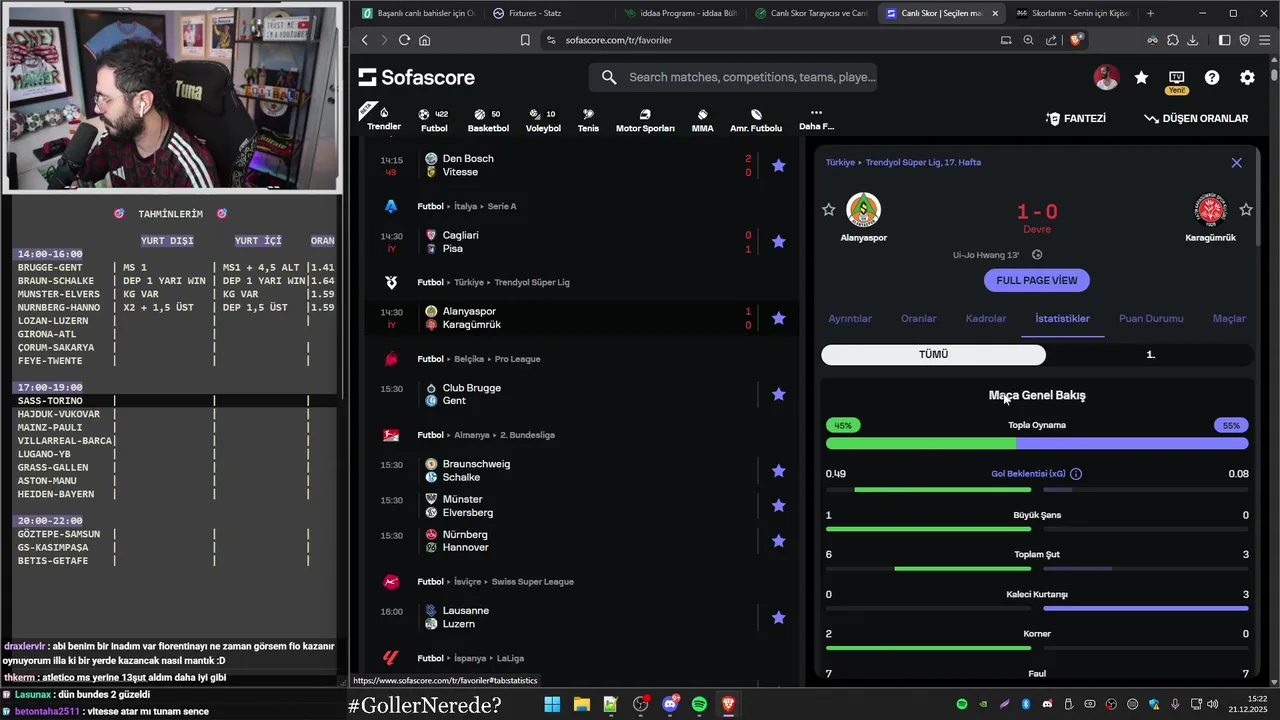Toggle favorite star beside Alanyaspor team crest
Viewport: 1280px width, 720px height.
pos(828,209)
